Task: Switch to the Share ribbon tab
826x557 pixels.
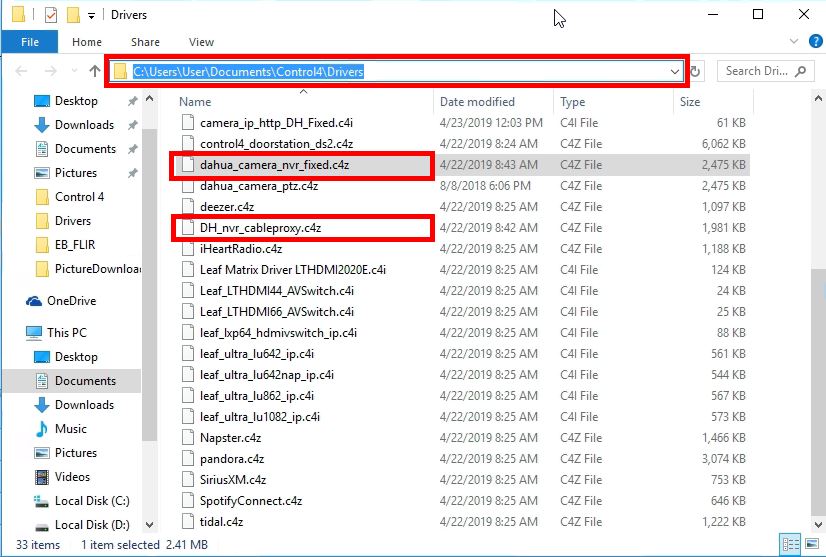Action: click(145, 42)
